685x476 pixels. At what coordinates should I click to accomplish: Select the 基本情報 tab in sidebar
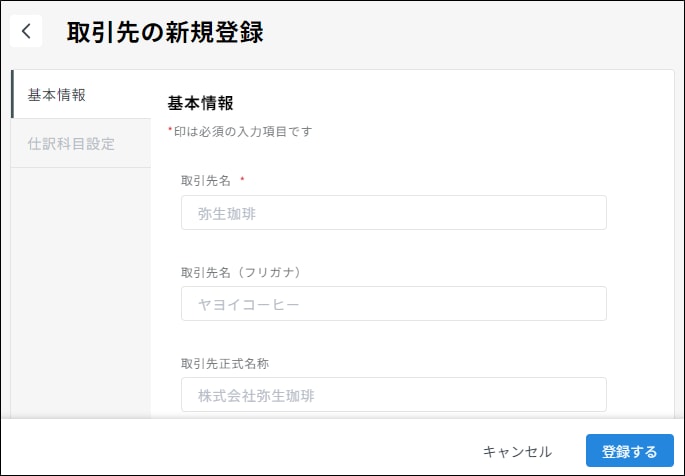click(81, 94)
